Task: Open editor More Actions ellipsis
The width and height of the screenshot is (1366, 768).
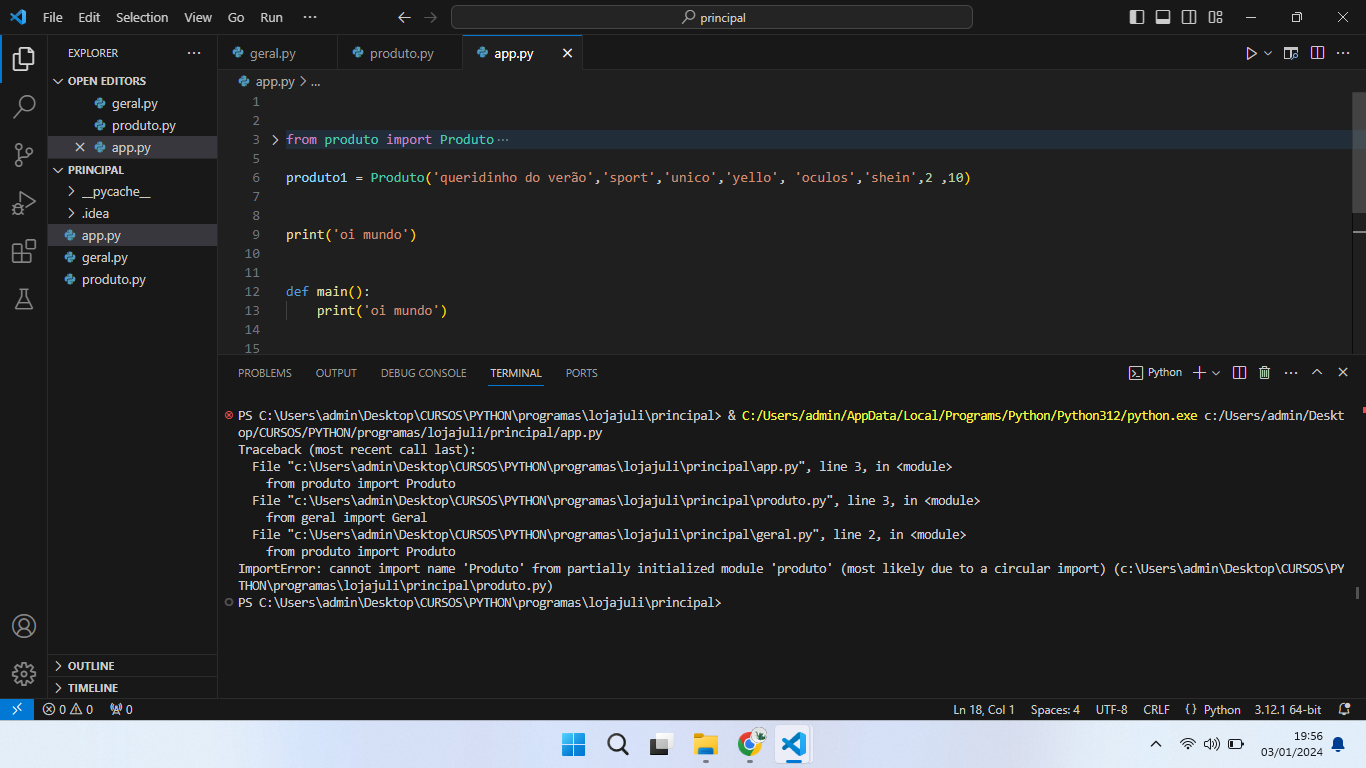Action: 1343,53
